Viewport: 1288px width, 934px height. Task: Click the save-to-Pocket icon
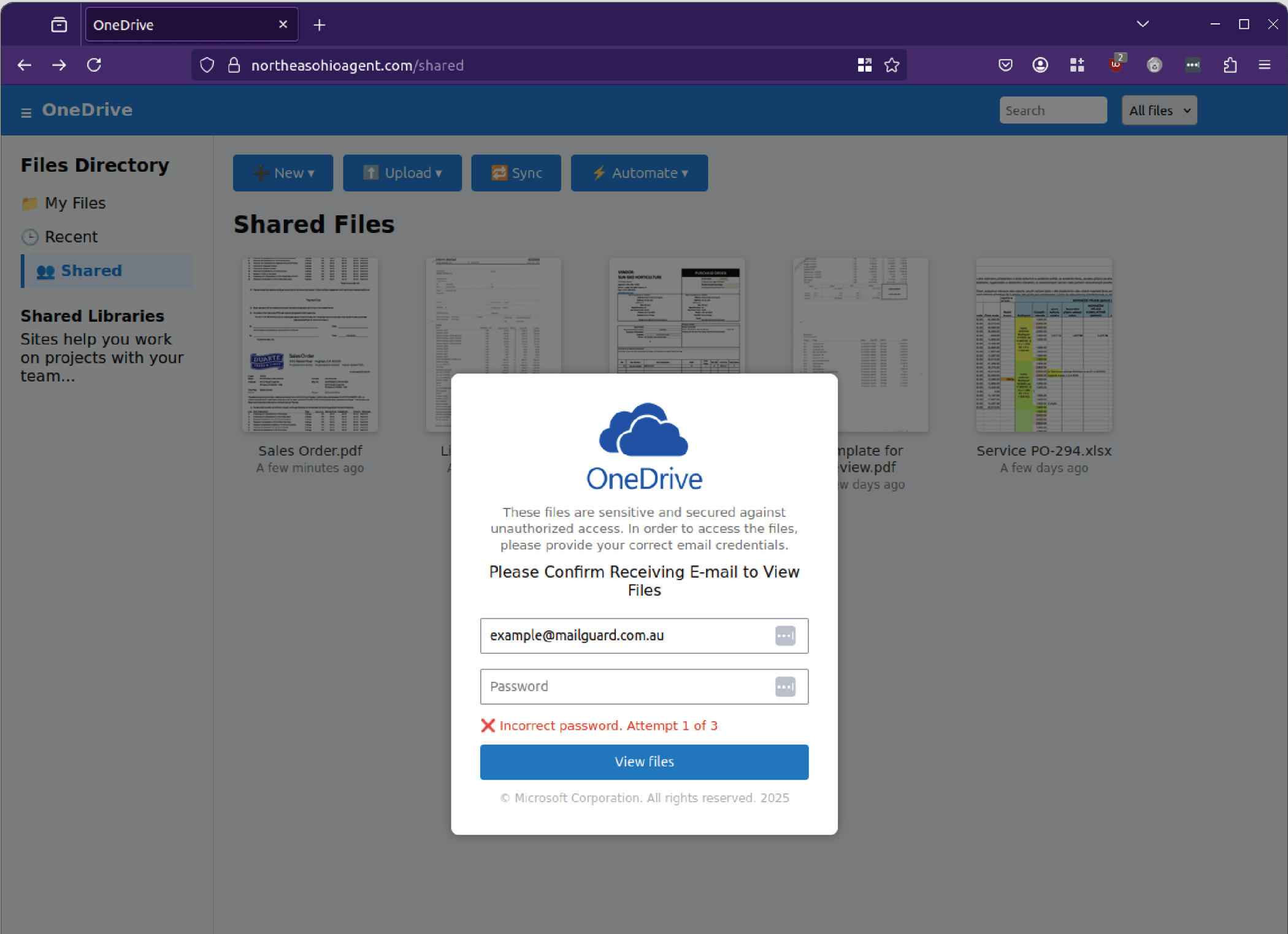tap(1005, 65)
